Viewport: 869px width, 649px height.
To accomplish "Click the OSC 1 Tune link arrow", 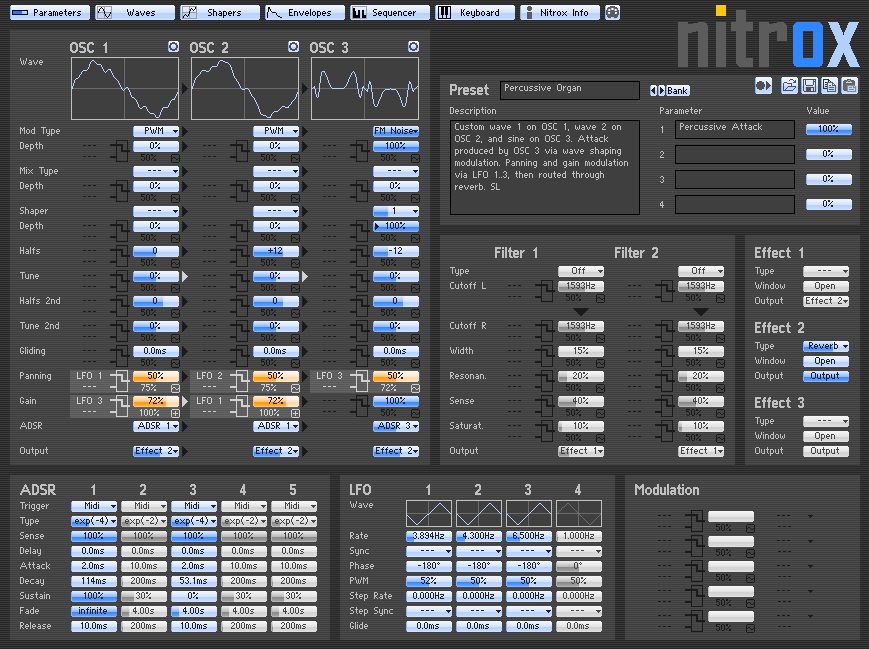I will pos(185,276).
